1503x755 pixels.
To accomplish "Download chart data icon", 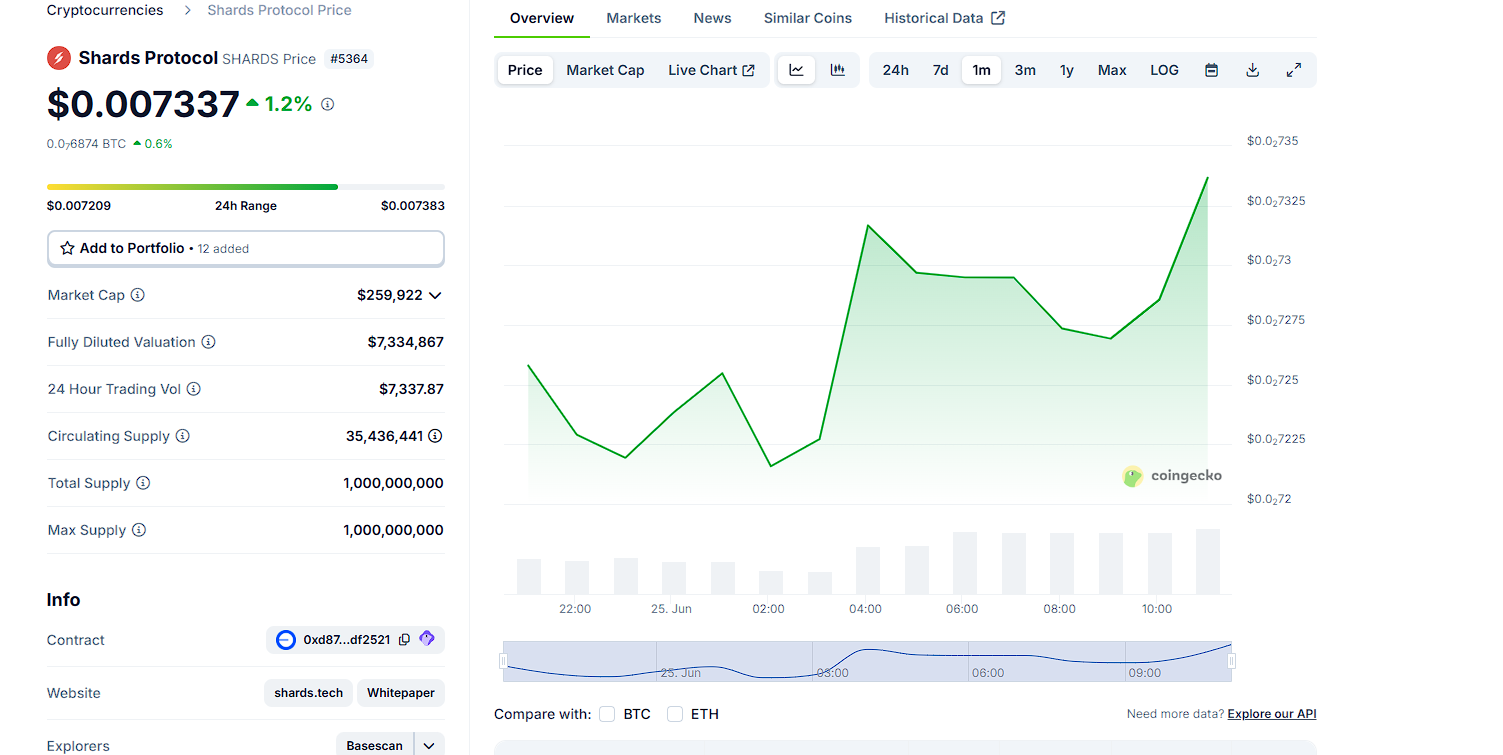I will coord(1252,70).
